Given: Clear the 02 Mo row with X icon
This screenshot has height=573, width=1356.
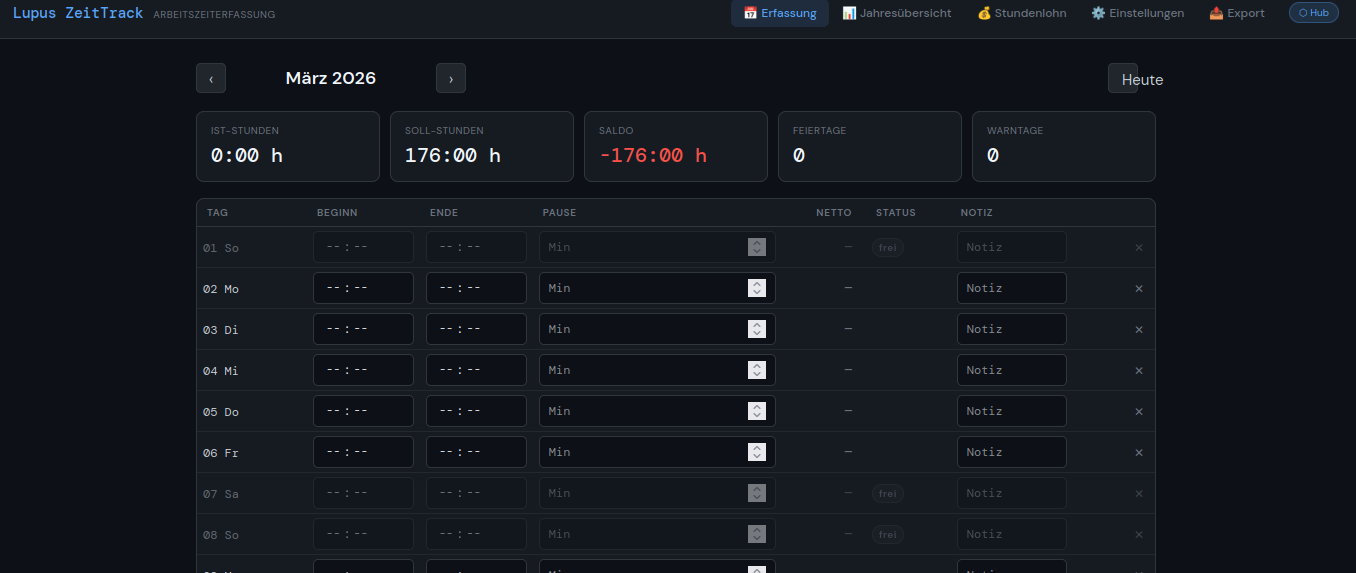Looking at the screenshot, I should click(1138, 288).
